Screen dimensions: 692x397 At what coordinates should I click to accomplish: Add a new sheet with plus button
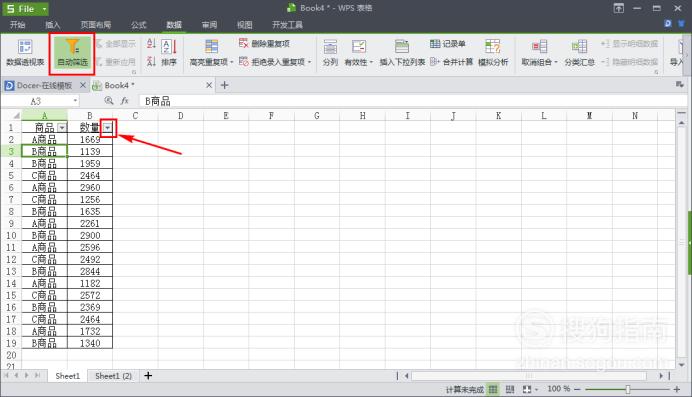click(x=148, y=376)
